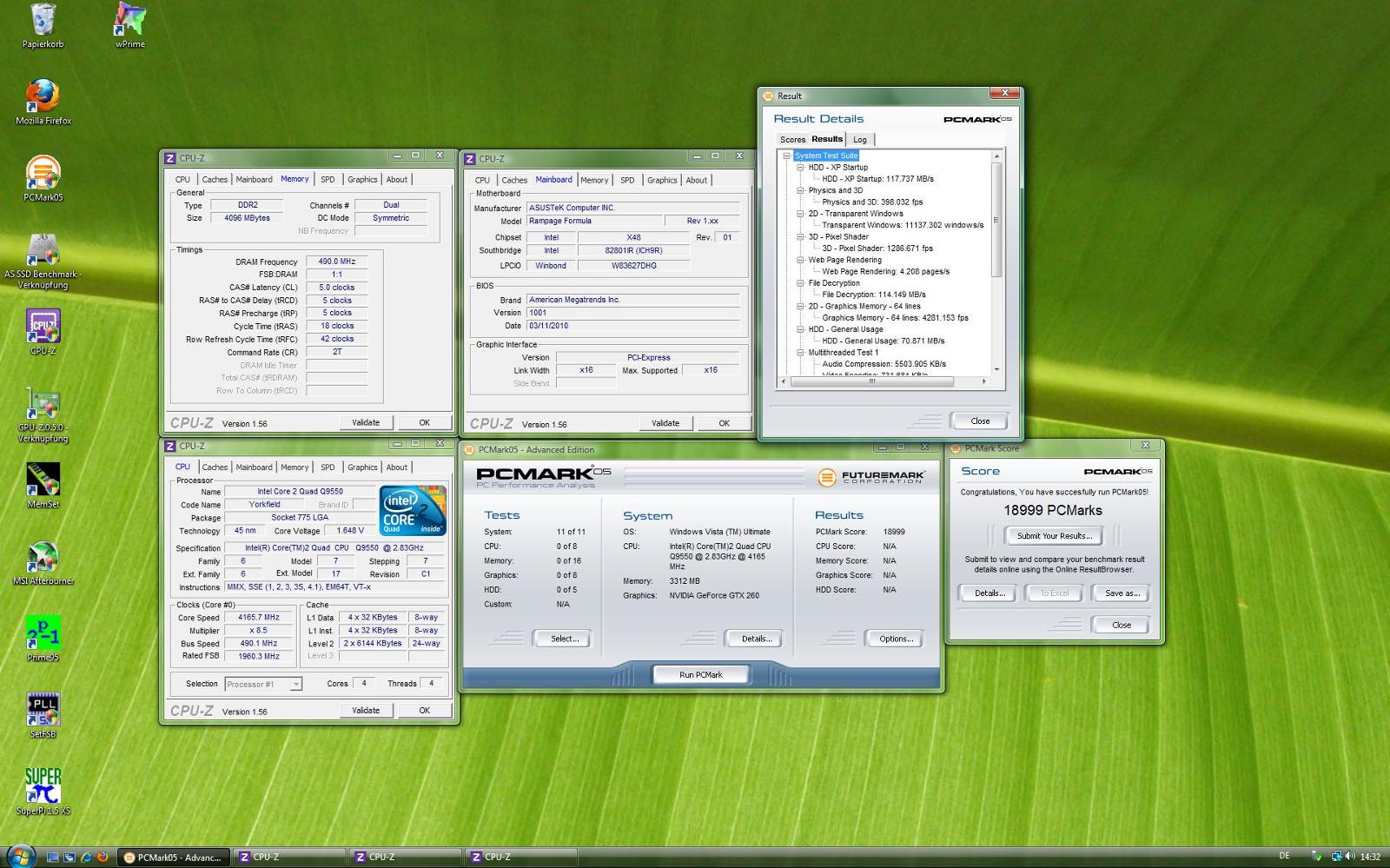Screen dimensions: 1390x868
Task: Click Details... in PCMark Score window
Action: click(x=990, y=593)
